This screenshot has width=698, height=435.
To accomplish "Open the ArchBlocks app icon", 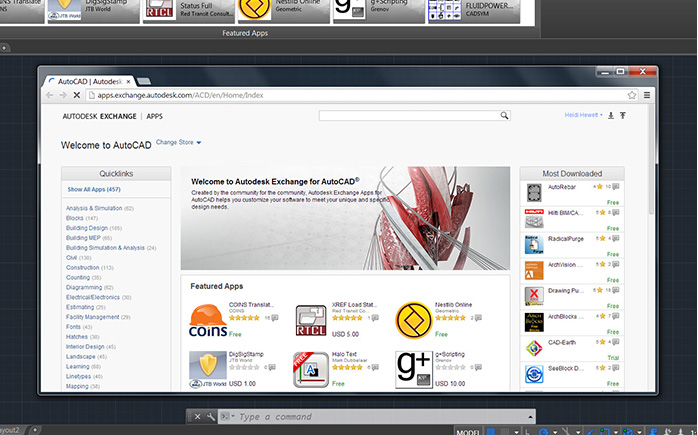I will [x=534, y=322].
